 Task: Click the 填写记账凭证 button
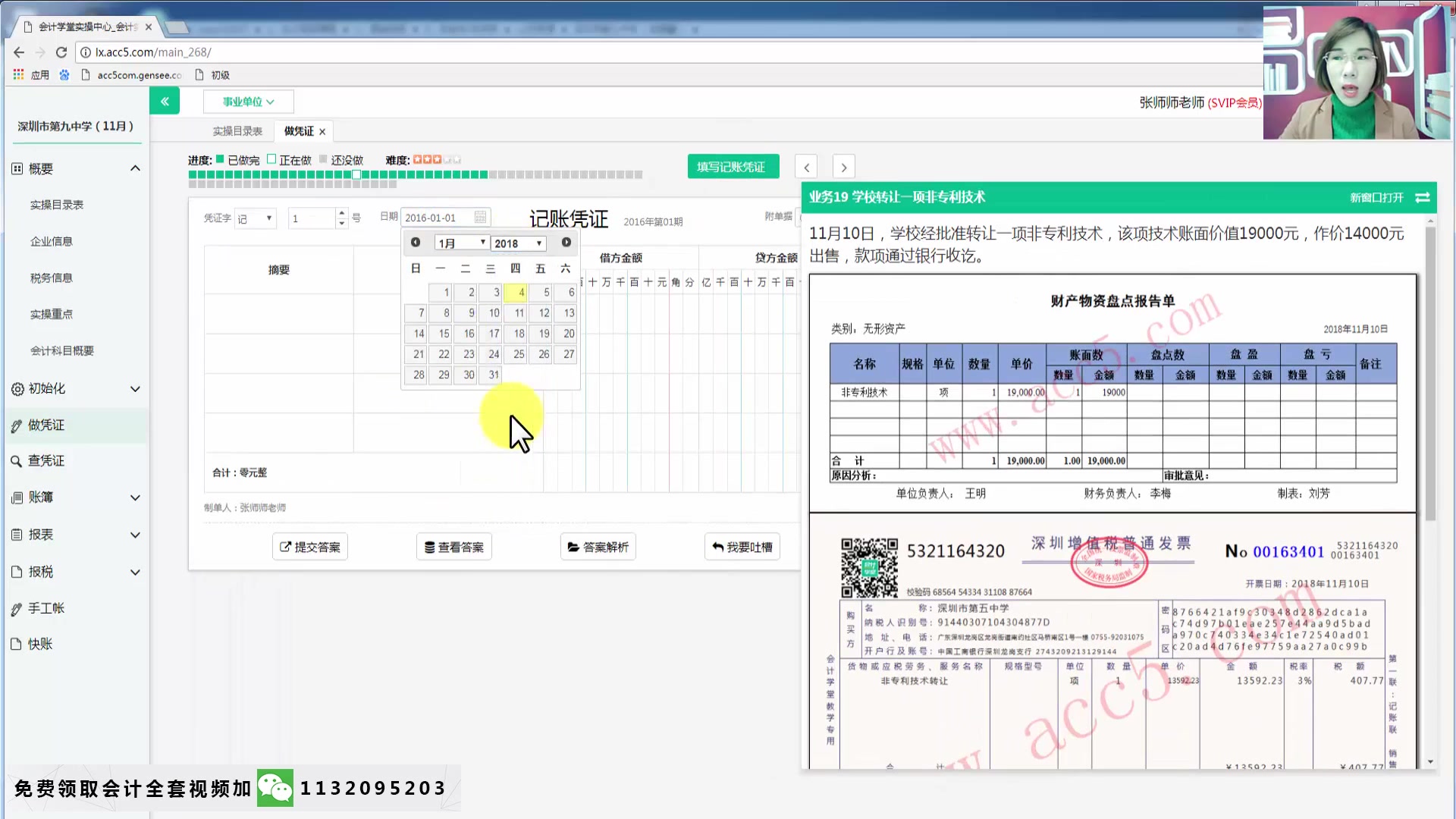click(732, 167)
